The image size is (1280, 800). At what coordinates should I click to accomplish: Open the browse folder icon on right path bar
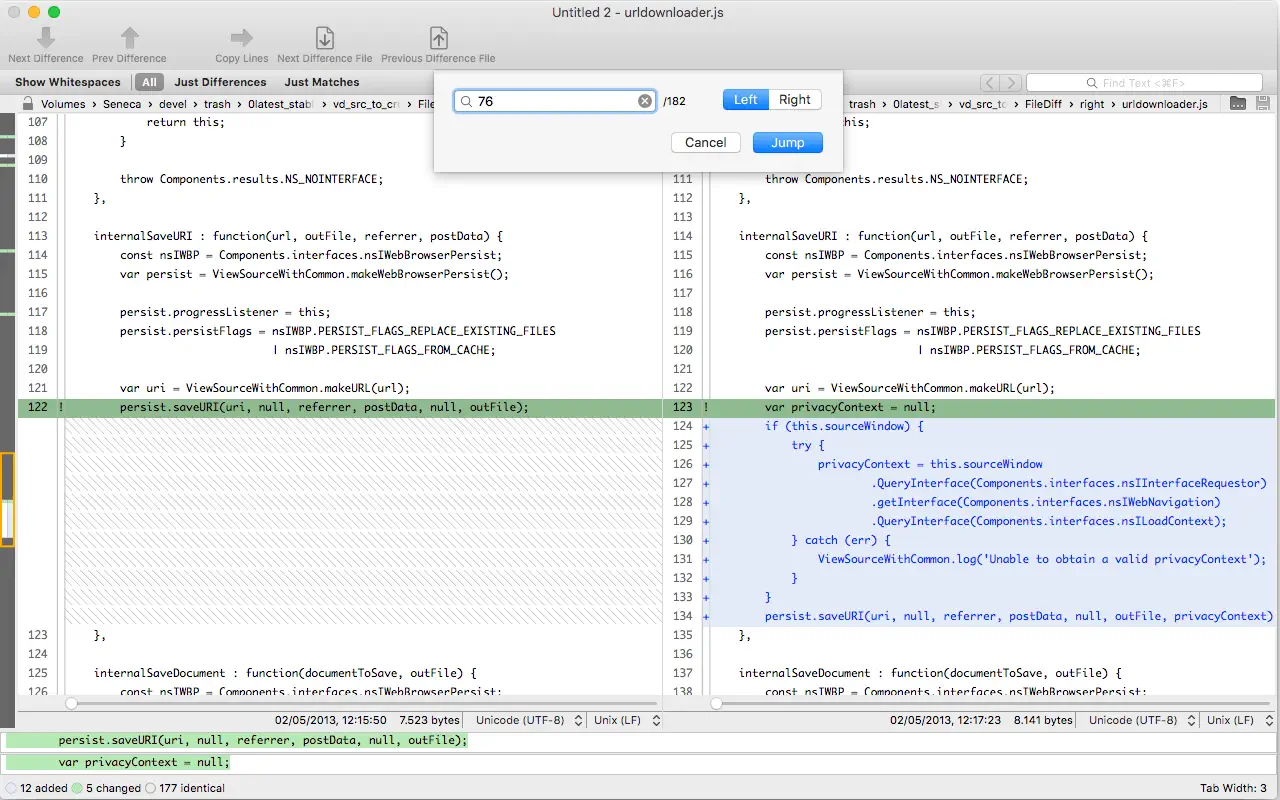click(1238, 103)
